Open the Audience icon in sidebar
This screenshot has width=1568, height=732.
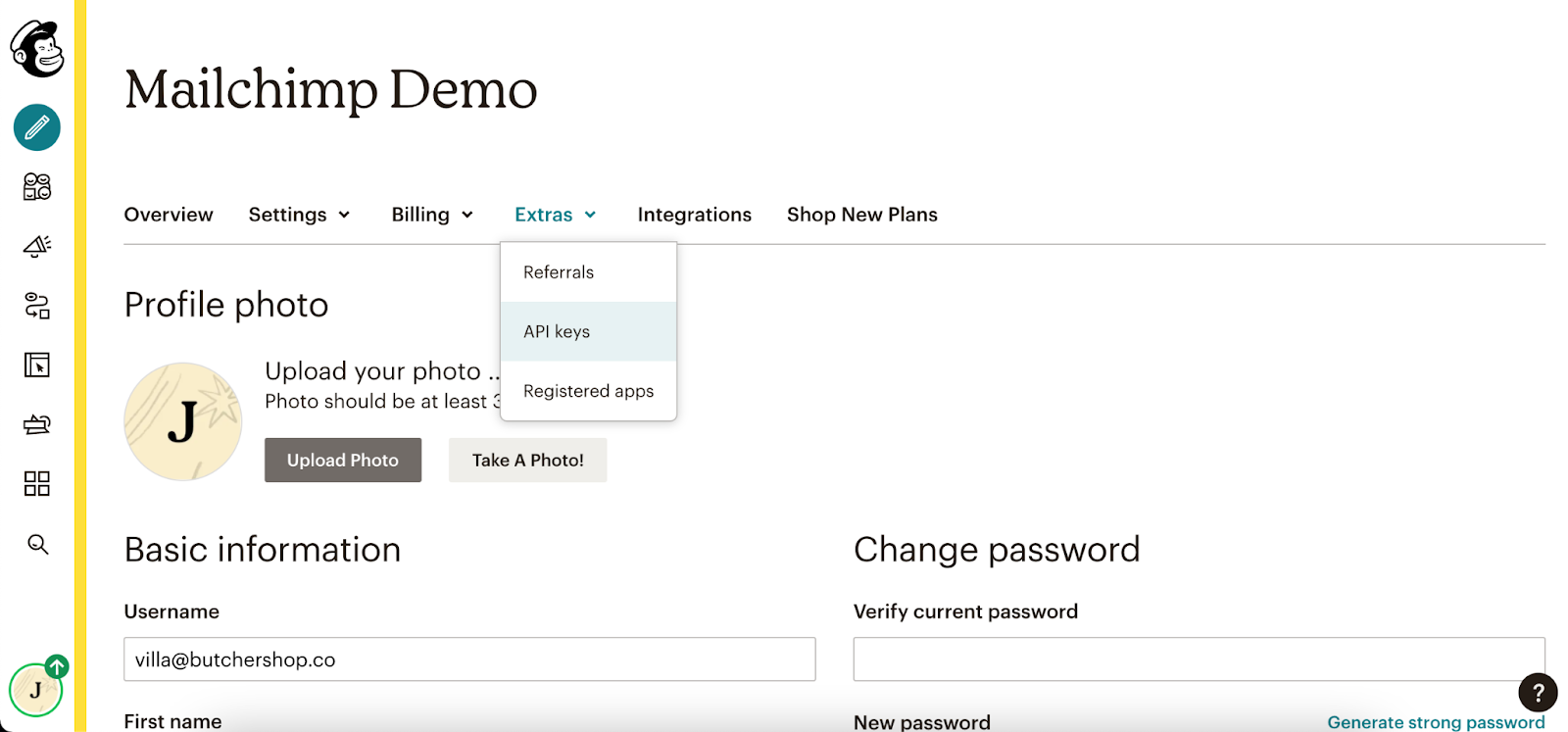(37, 186)
